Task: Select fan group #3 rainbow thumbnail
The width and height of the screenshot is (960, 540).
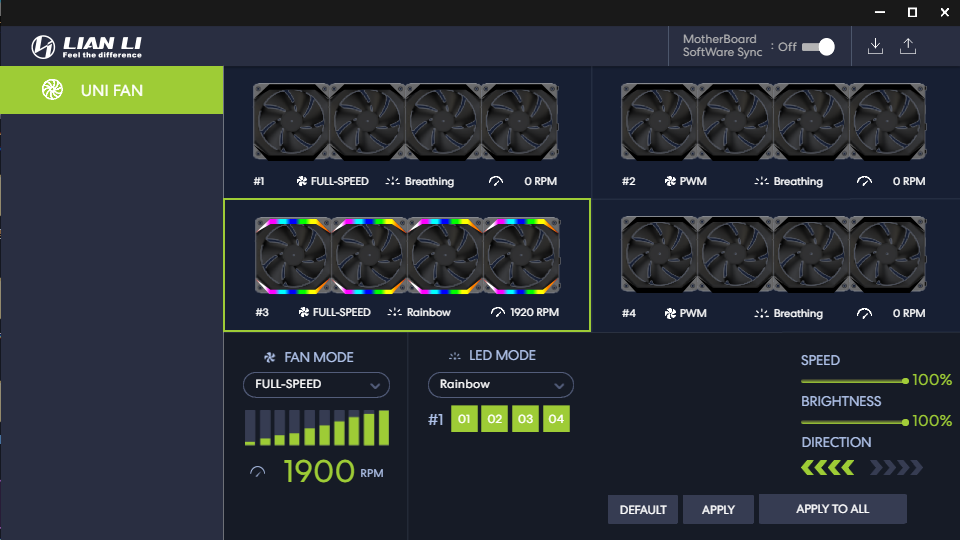Action: coord(407,255)
